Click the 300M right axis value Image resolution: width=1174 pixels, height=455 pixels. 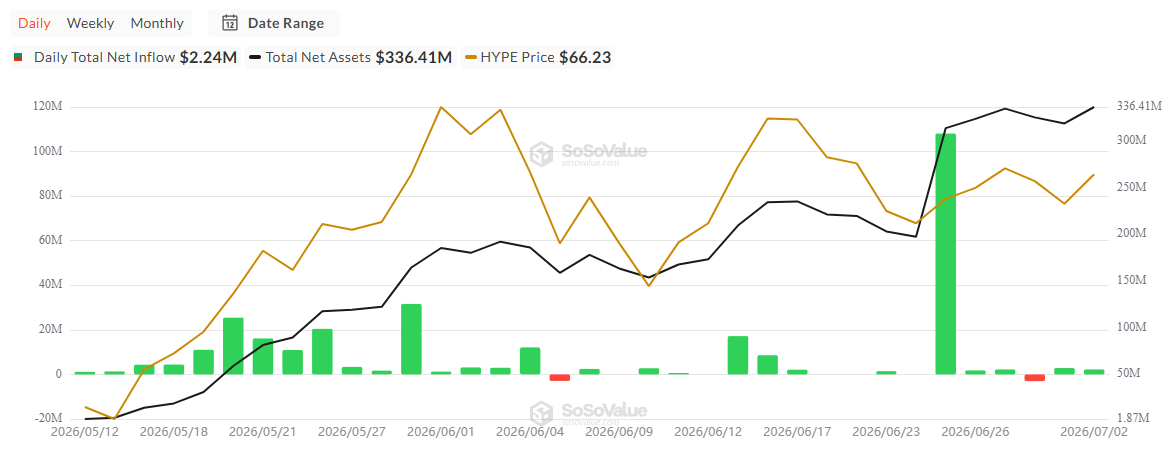tap(1132, 140)
